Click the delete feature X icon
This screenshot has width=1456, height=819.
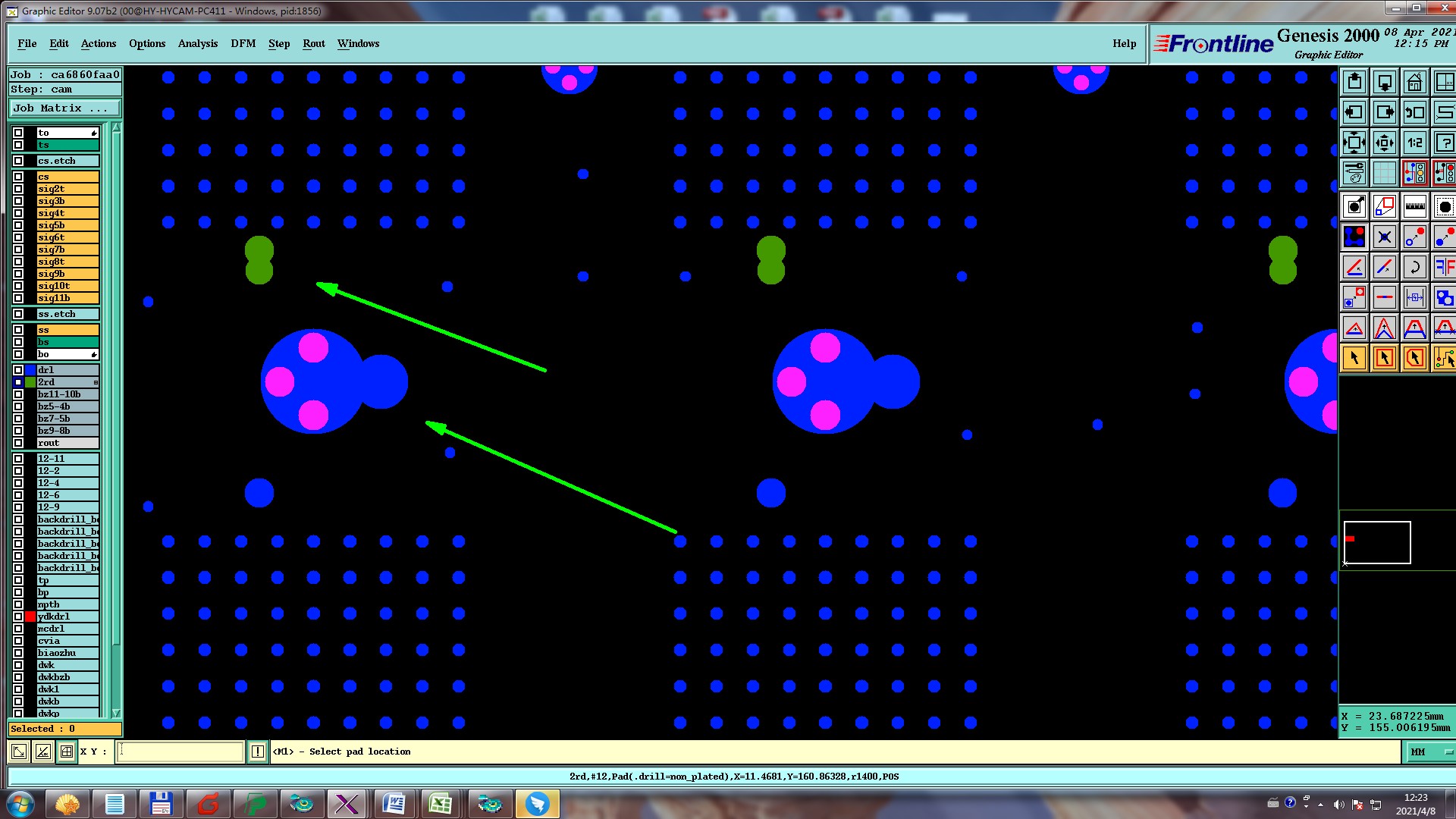[x=1384, y=237]
